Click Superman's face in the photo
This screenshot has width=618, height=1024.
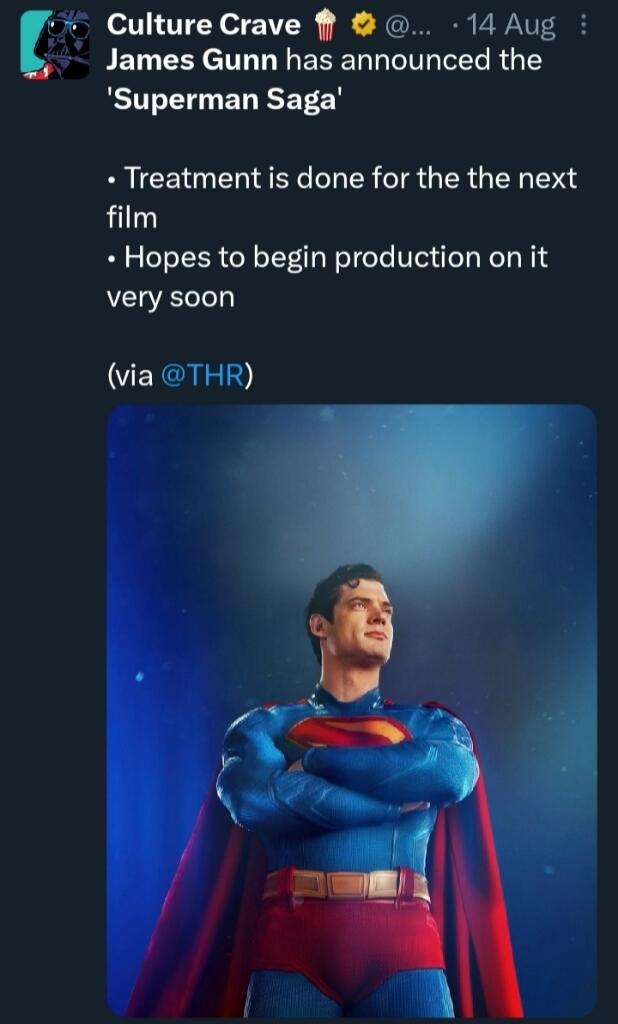point(360,620)
